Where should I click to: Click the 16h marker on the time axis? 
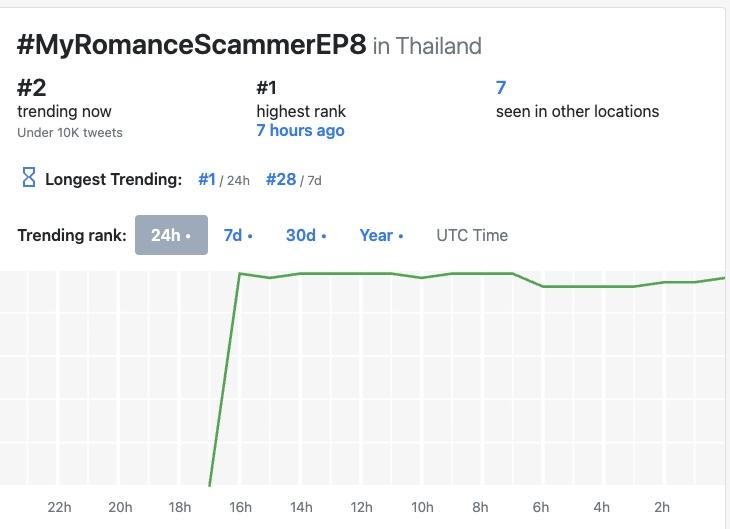(240, 507)
